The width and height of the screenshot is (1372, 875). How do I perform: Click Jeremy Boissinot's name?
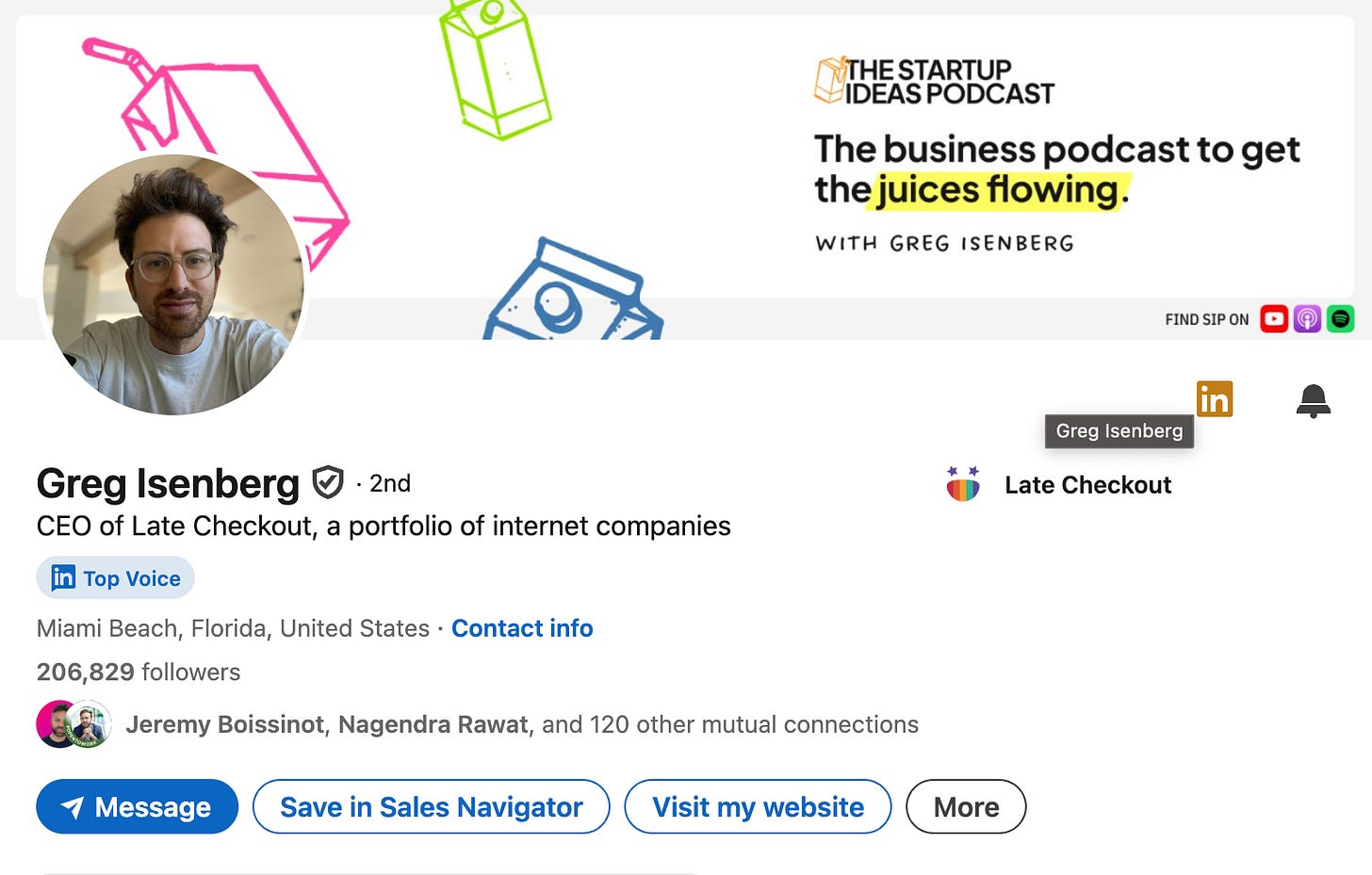(226, 724)
